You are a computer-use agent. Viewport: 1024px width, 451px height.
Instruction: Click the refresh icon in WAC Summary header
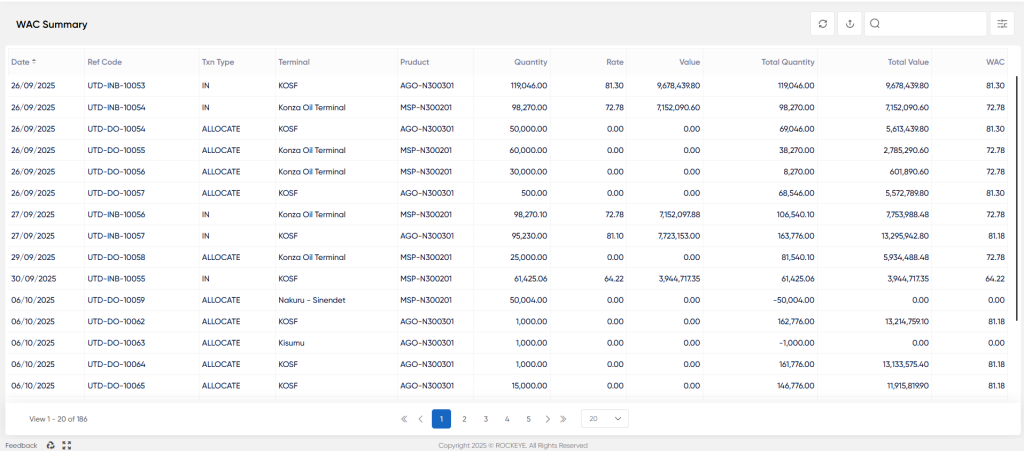(822, 24)
